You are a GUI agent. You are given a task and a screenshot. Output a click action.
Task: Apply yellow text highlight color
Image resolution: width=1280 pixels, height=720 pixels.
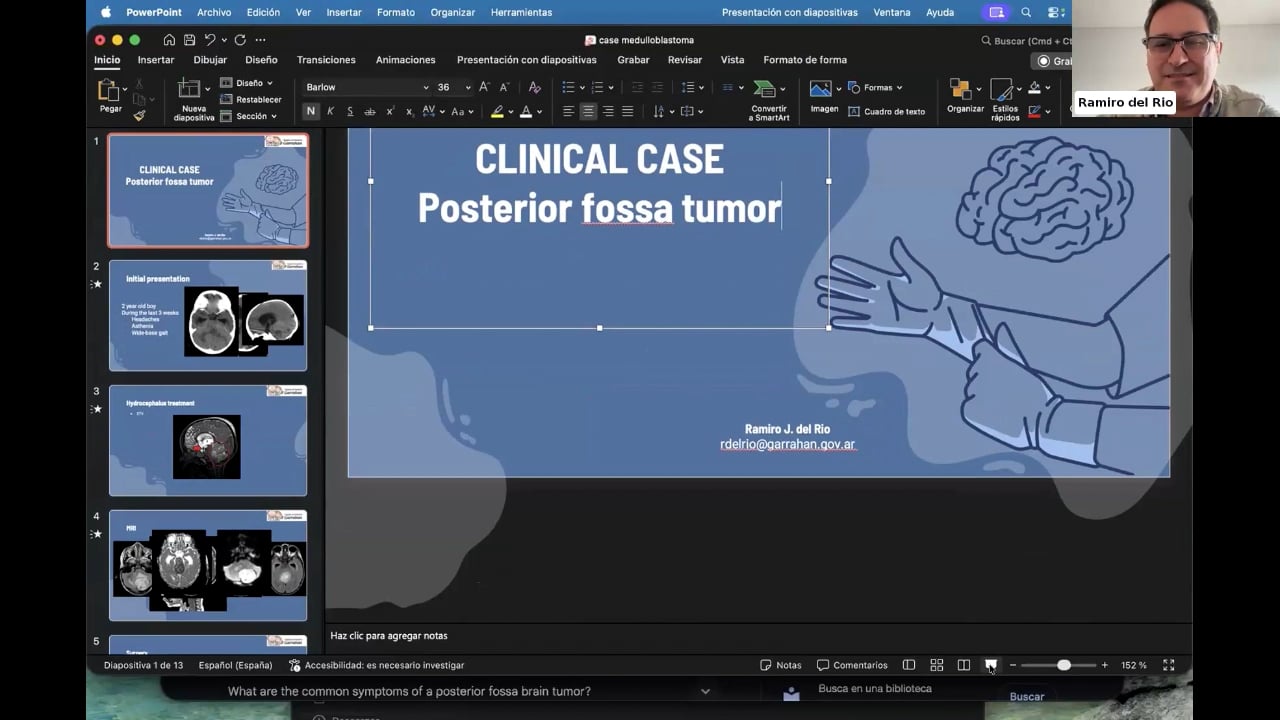[497, 111]
